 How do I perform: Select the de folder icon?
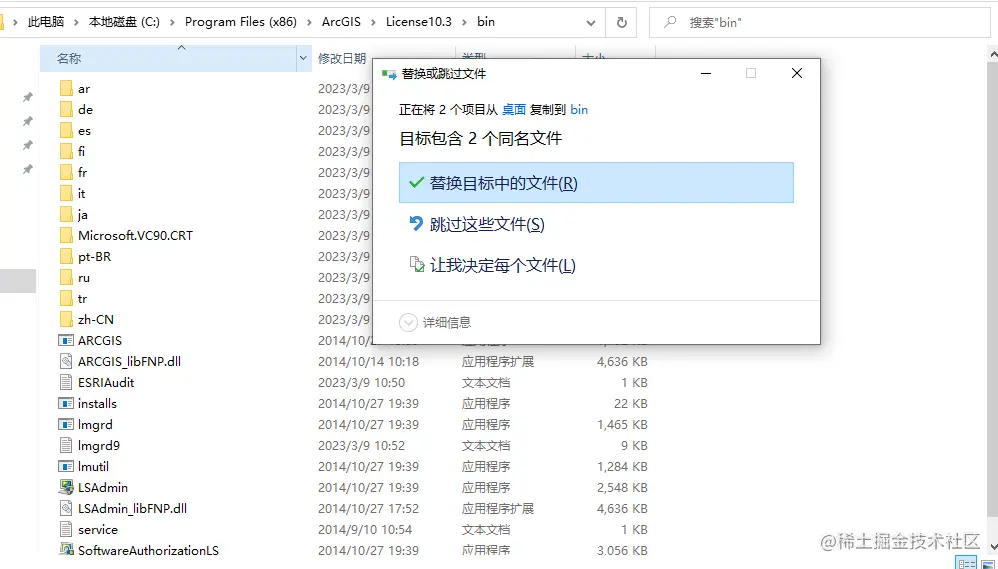click(x=66, y=109)
